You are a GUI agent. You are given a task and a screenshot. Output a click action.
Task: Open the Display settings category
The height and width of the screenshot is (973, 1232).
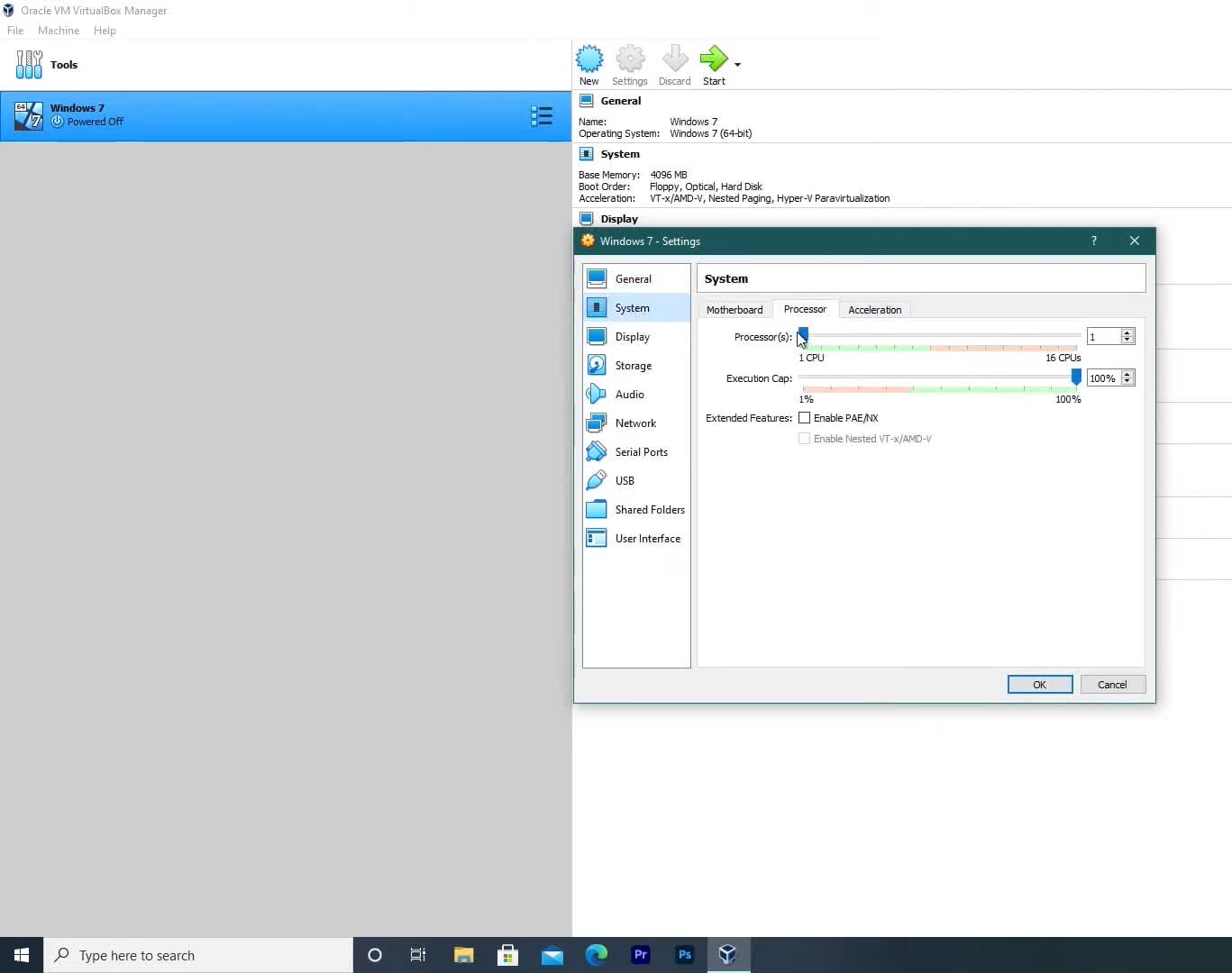click(636, 337)
